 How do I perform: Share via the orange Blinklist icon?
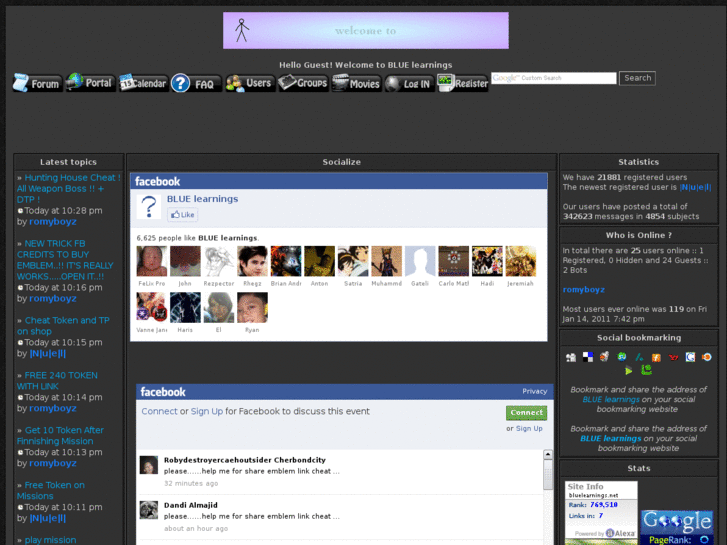click(x=707, y=357)
